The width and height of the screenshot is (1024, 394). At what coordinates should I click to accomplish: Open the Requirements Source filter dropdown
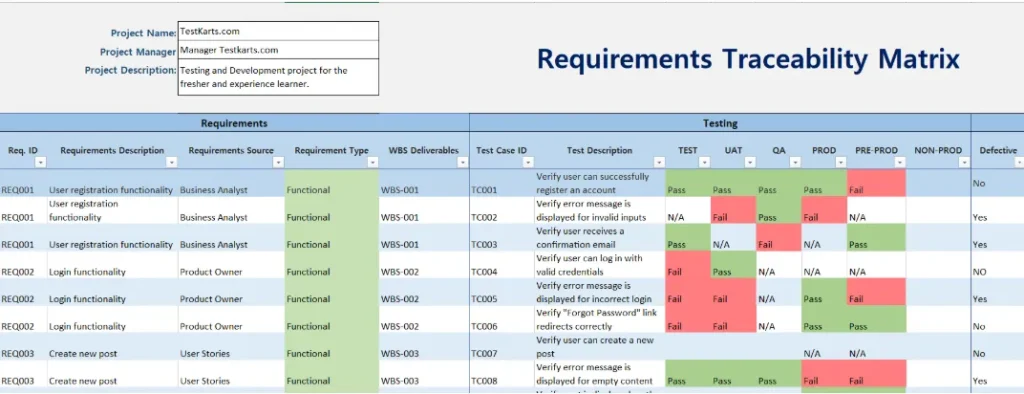(278, 162)
